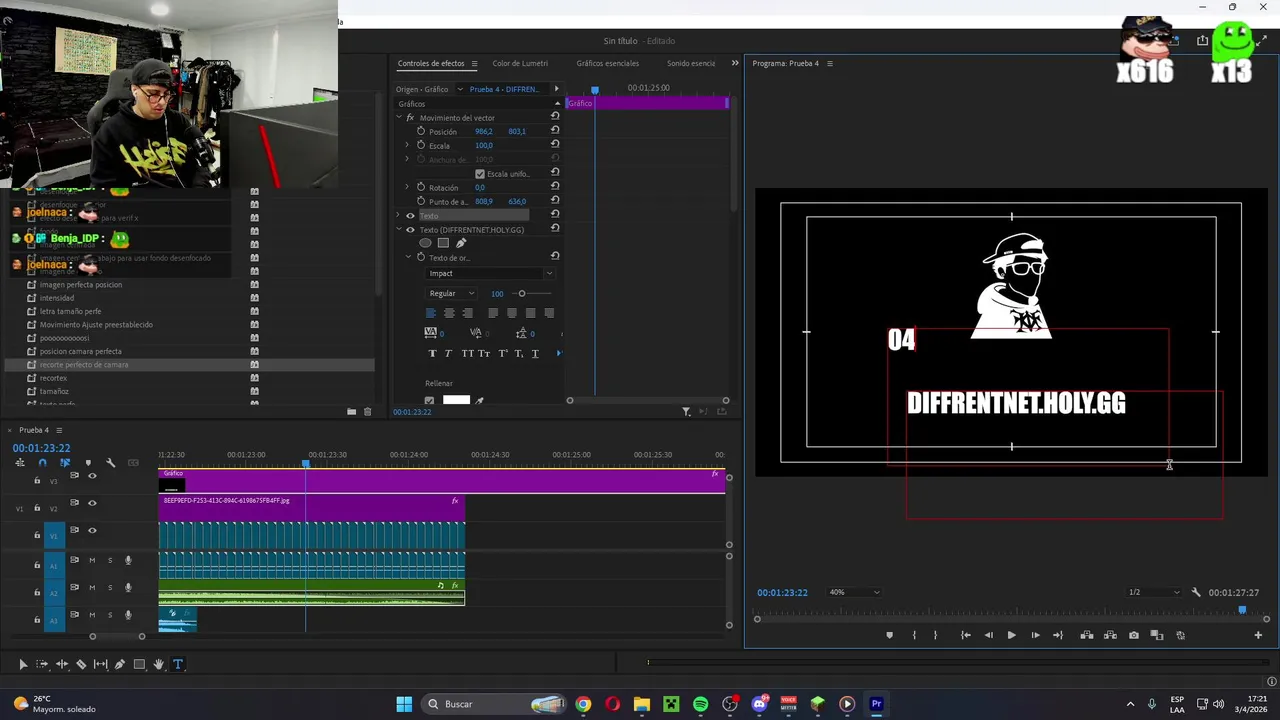Open Controles de efectos panel menu
This screenshot has width=1280, height=720.
[474, 63]
